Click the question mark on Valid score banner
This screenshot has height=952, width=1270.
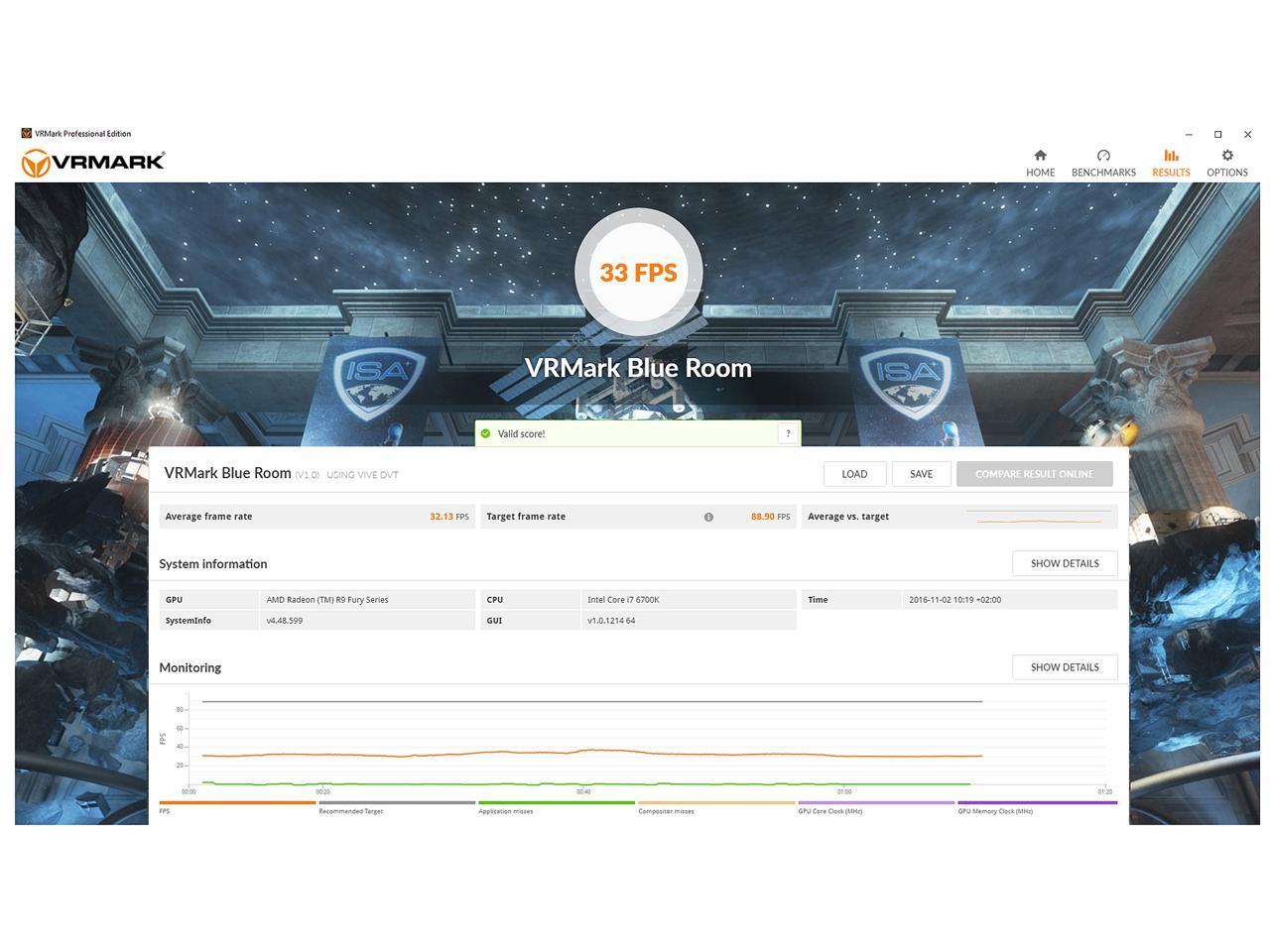coord(788,433)
